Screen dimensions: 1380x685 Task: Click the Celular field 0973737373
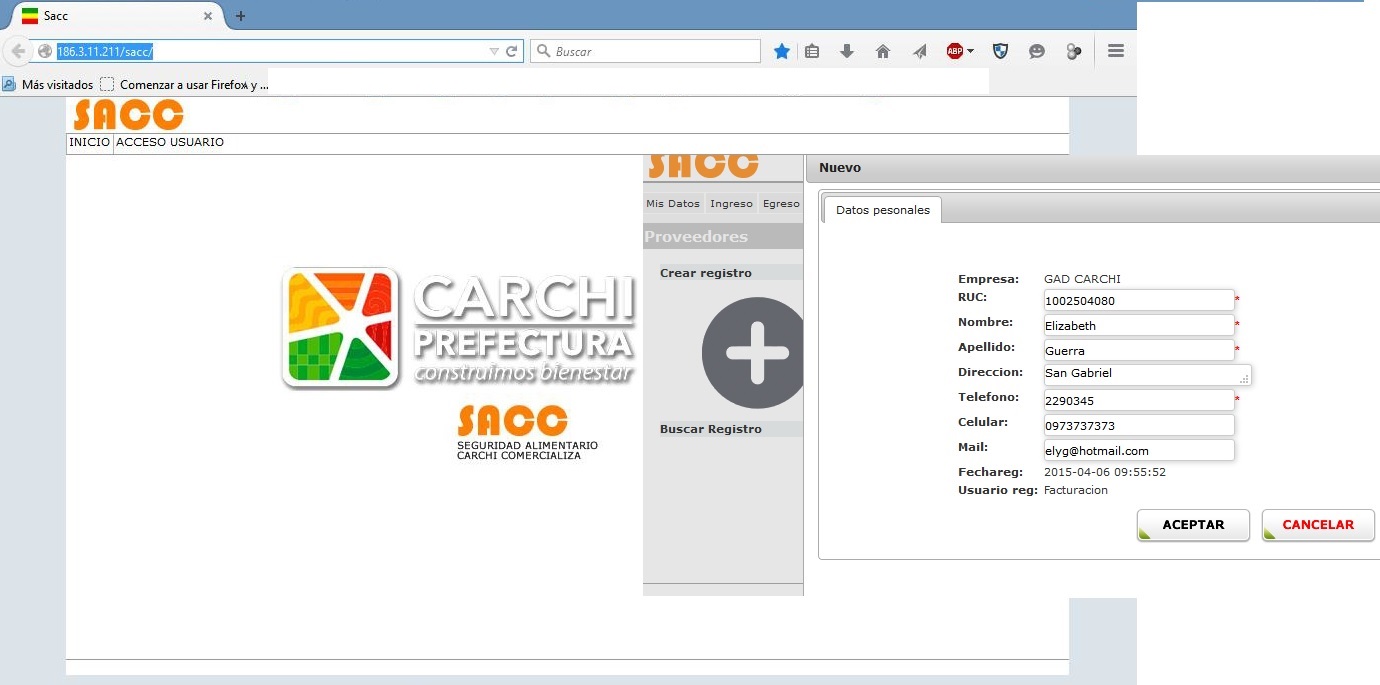click(x=1139, y=425)
